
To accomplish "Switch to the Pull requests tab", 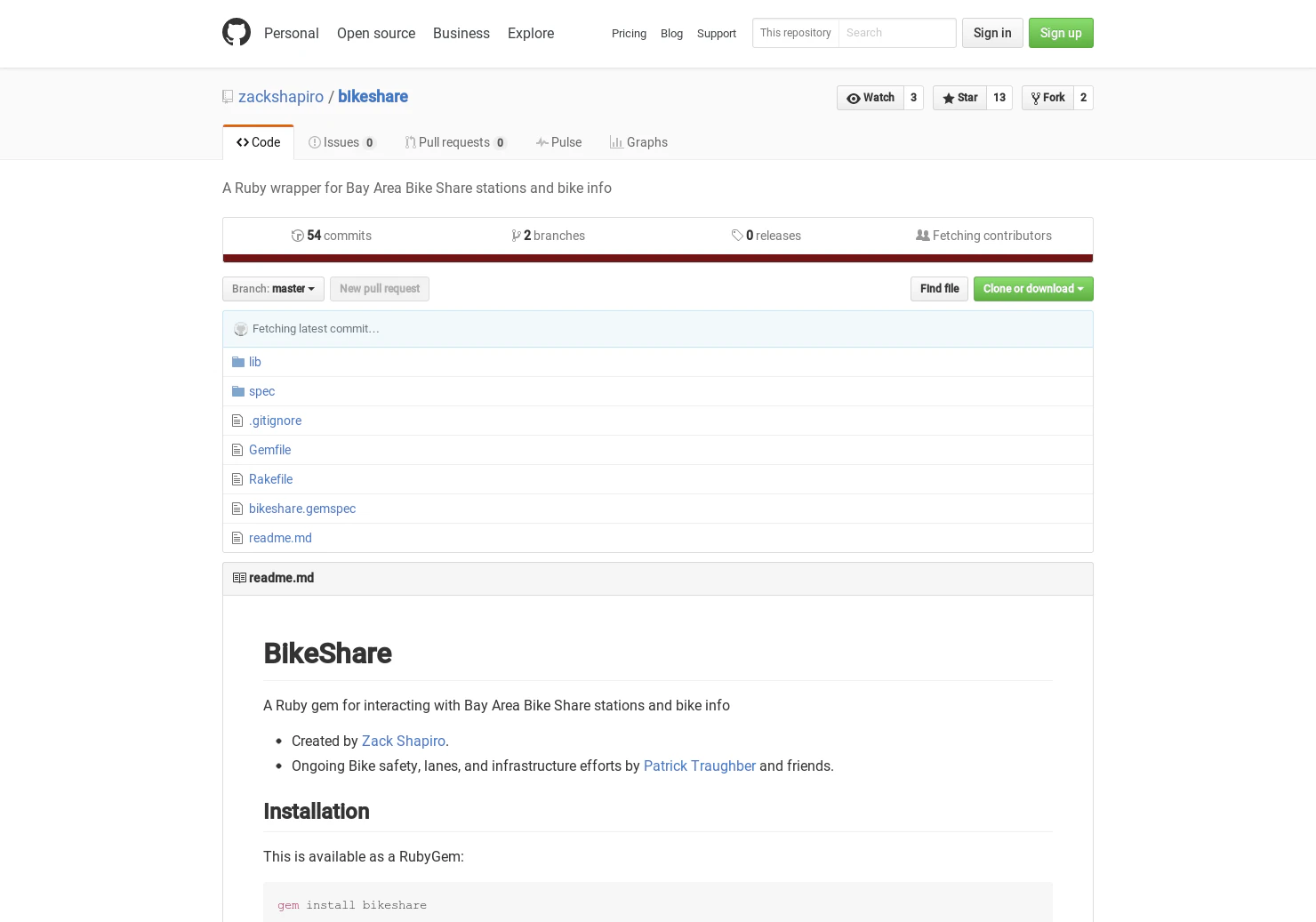I will point(456,142).
